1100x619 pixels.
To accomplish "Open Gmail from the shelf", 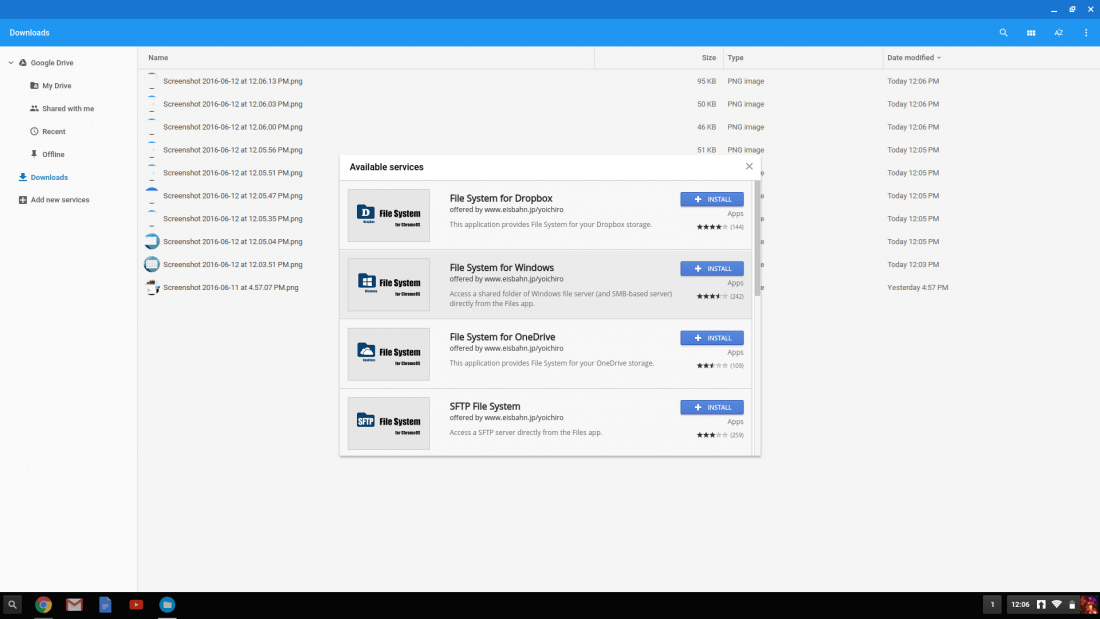I will (x=74, y=604).
